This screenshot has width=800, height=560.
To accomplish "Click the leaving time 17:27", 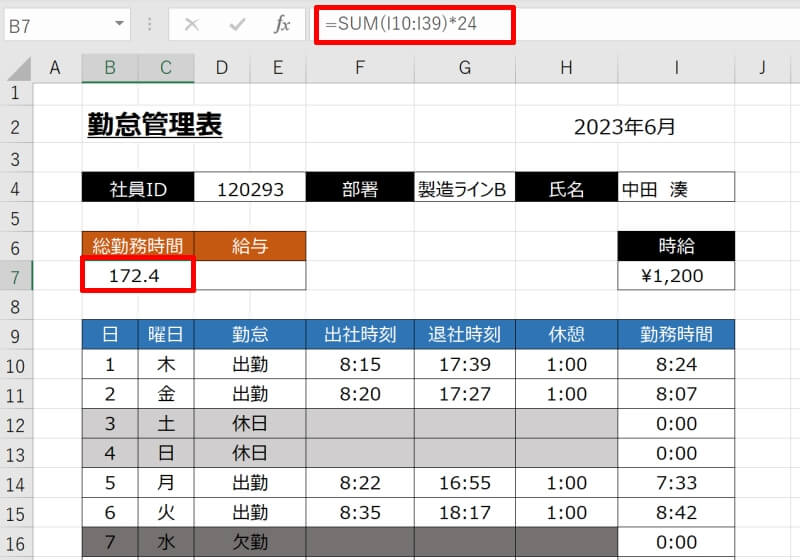I will (464, 394).
